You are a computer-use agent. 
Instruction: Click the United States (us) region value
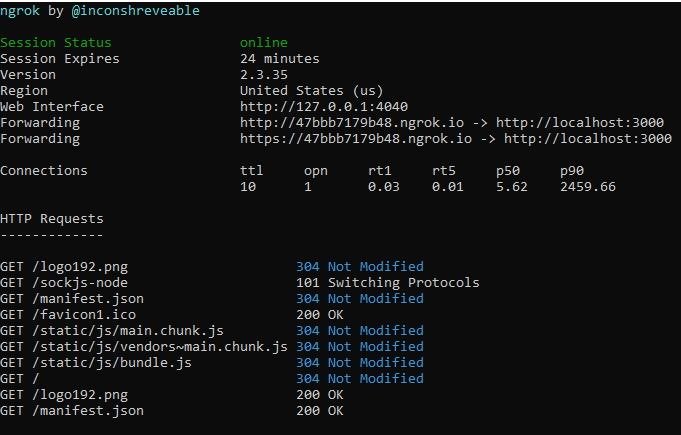311,91
